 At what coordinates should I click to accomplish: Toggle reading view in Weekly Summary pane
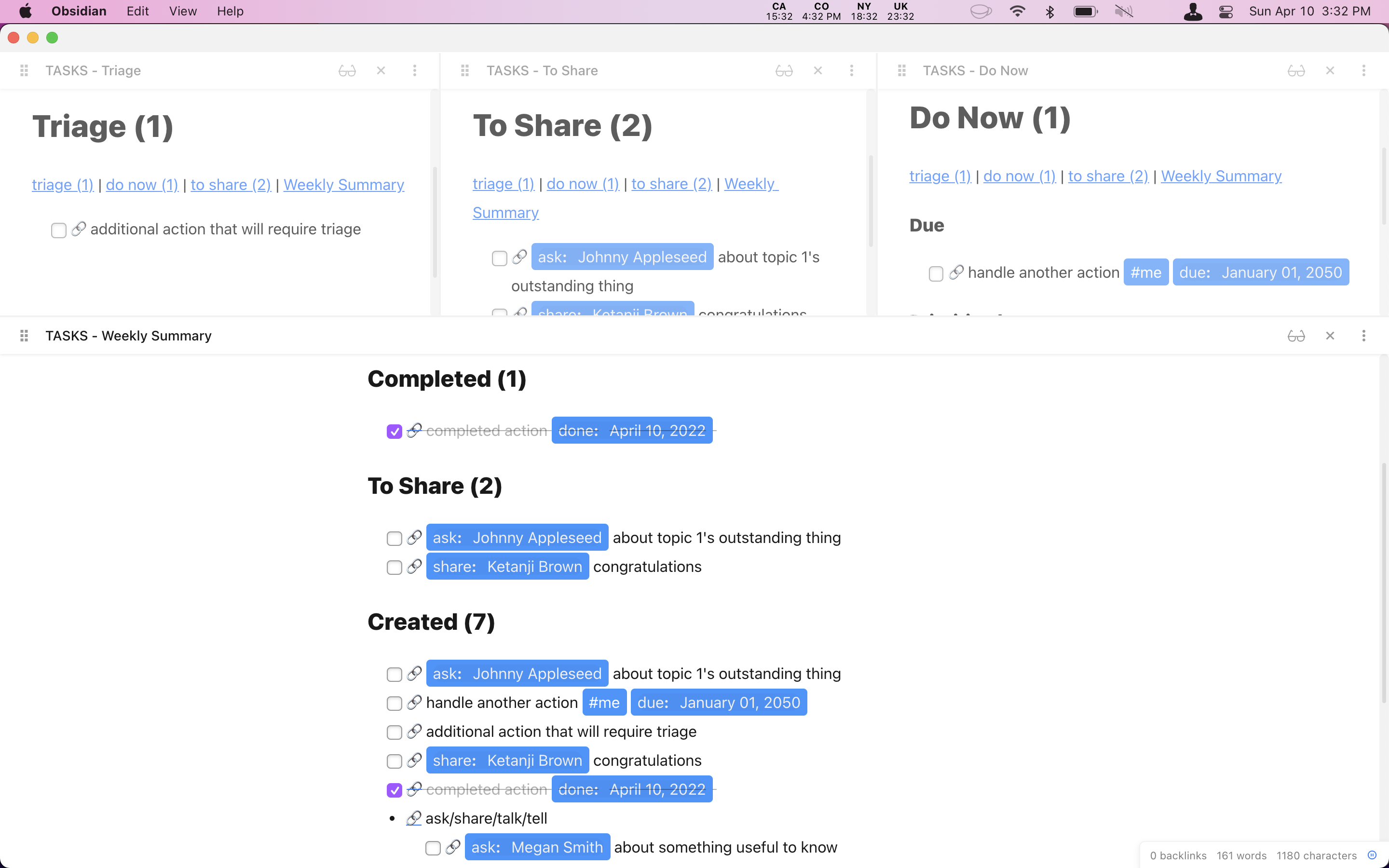1296,336
